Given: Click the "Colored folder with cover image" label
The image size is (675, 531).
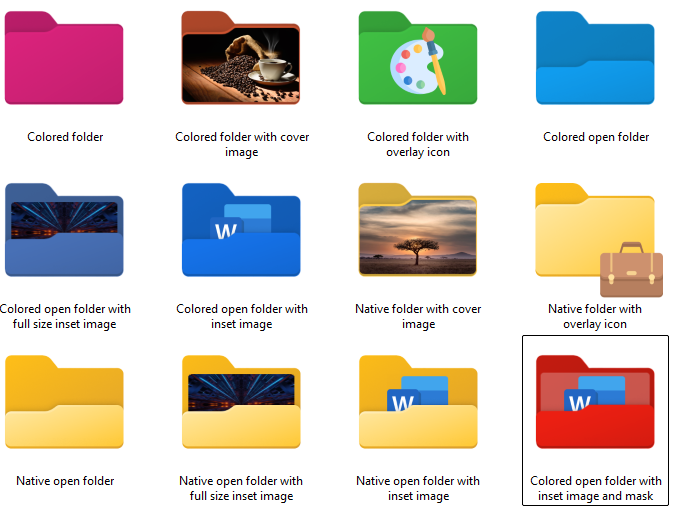Looking at the screenshot, I should tap(242, 145).
